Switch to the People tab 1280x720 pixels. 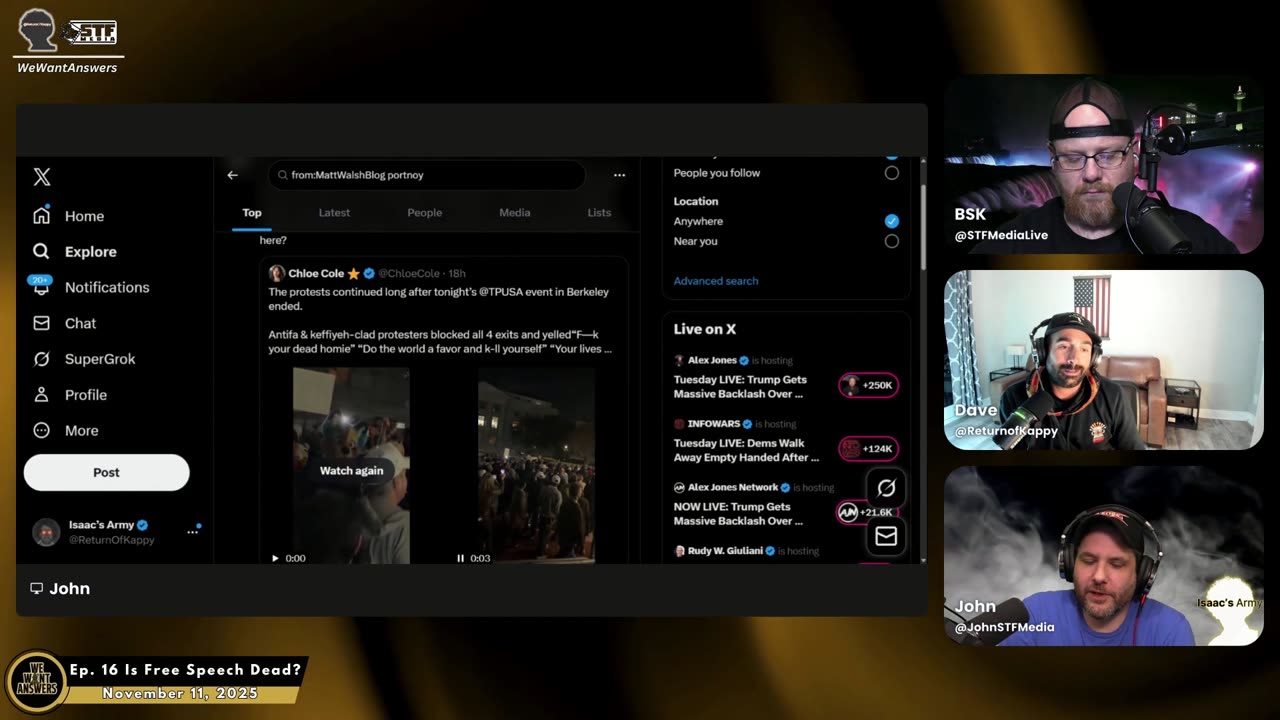[424, 213]
